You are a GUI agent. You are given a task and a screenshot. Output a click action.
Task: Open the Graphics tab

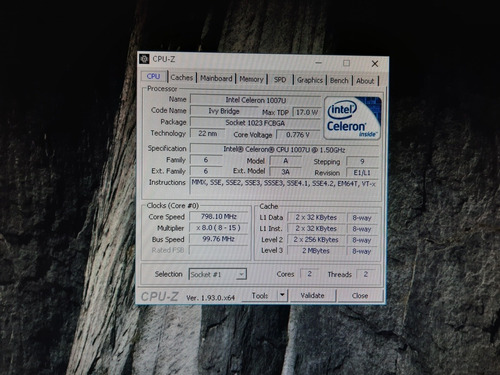(x=310, y=80)
